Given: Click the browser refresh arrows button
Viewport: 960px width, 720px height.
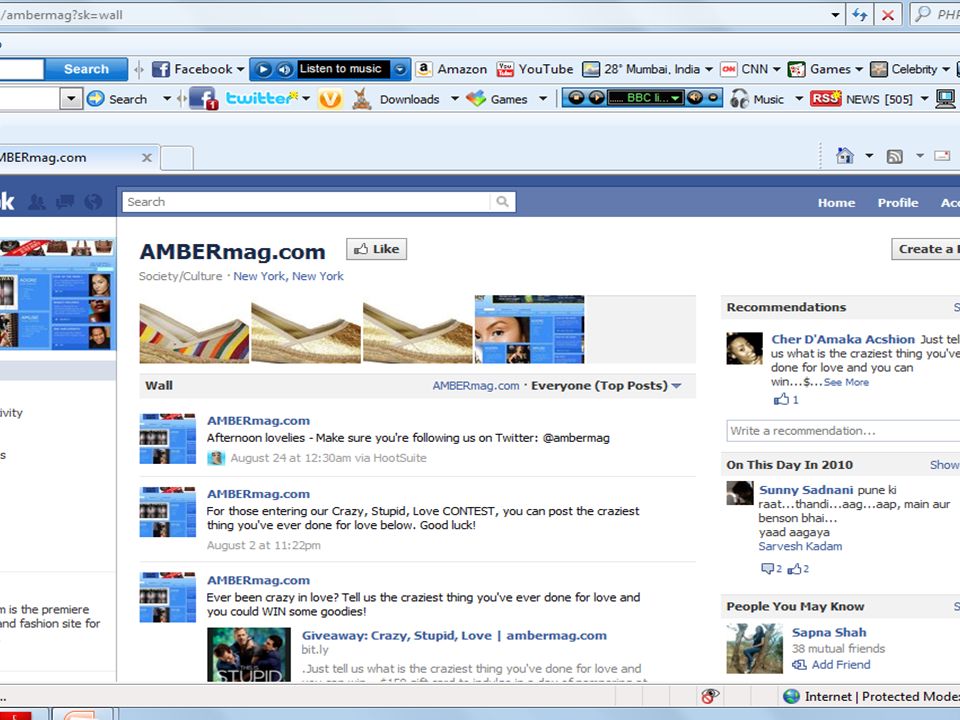Looking at the screenshot, I should pos(860,15).
